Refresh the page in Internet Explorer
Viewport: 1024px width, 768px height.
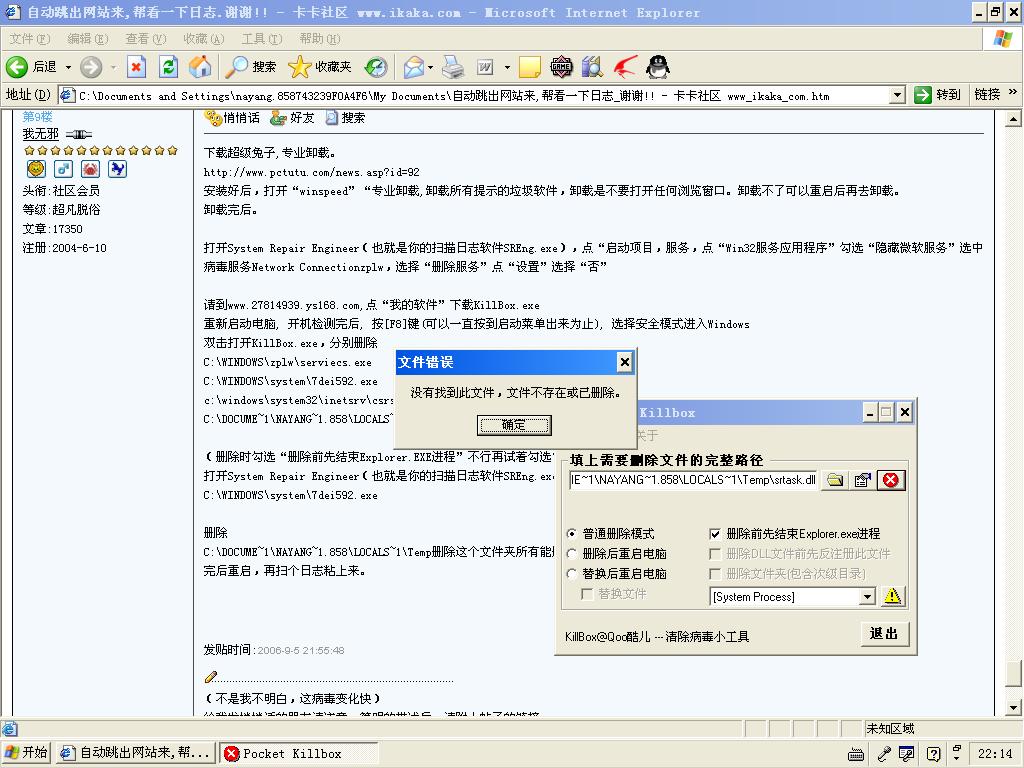[168, 67]
